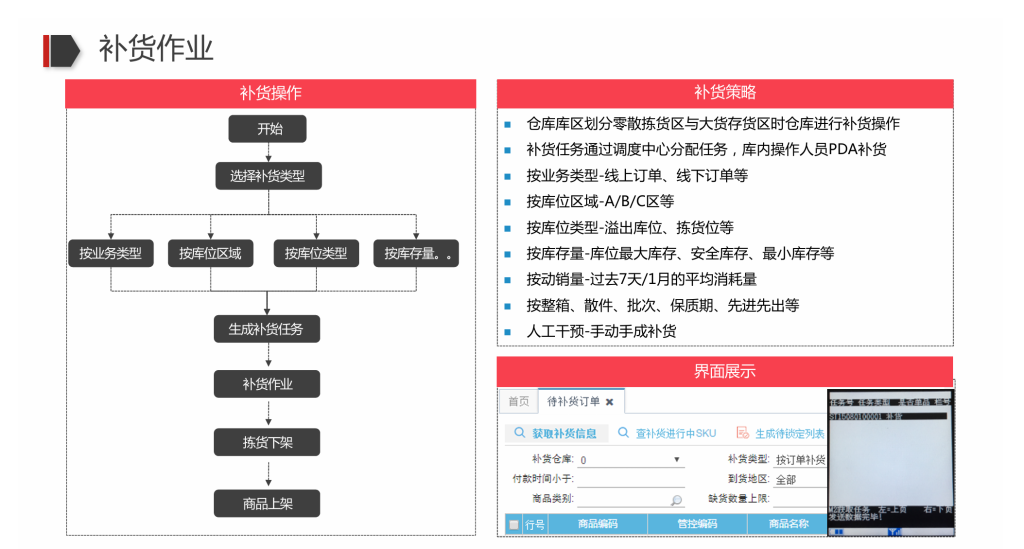
Task: Close the 待补货订单 tab
Action: coord(609,402)
